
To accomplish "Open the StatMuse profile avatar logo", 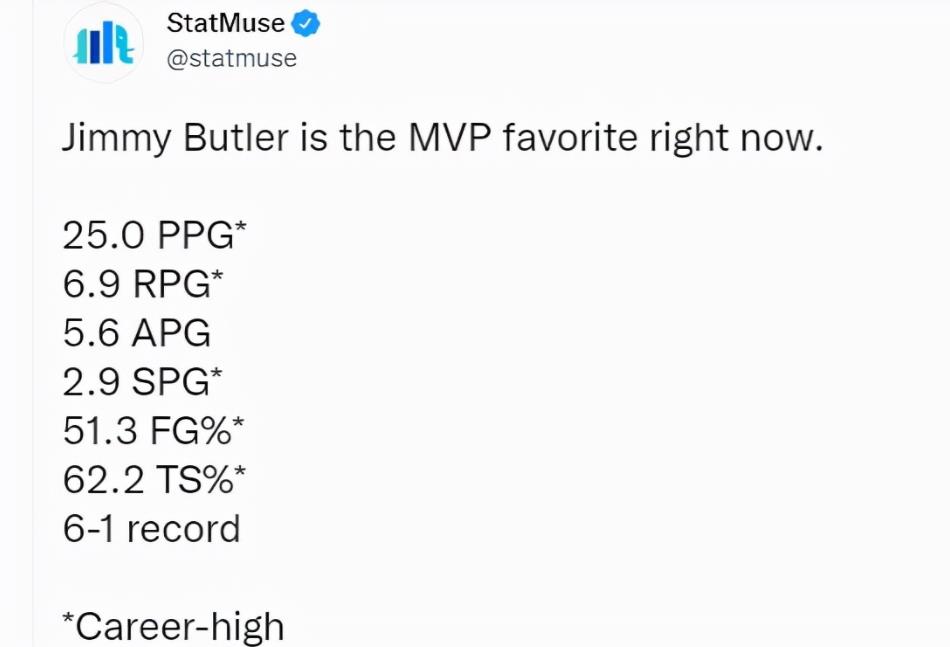I will tap(104, 43).
